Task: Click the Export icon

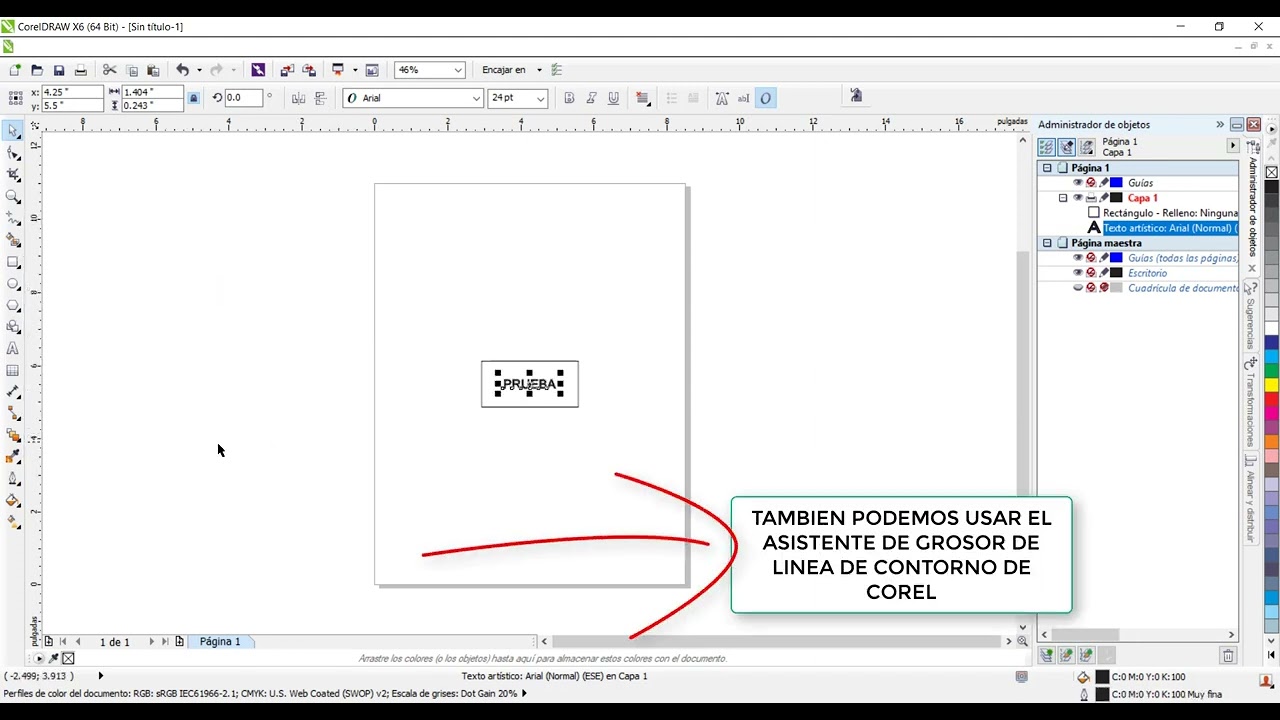Action: [x=309, y=70]
